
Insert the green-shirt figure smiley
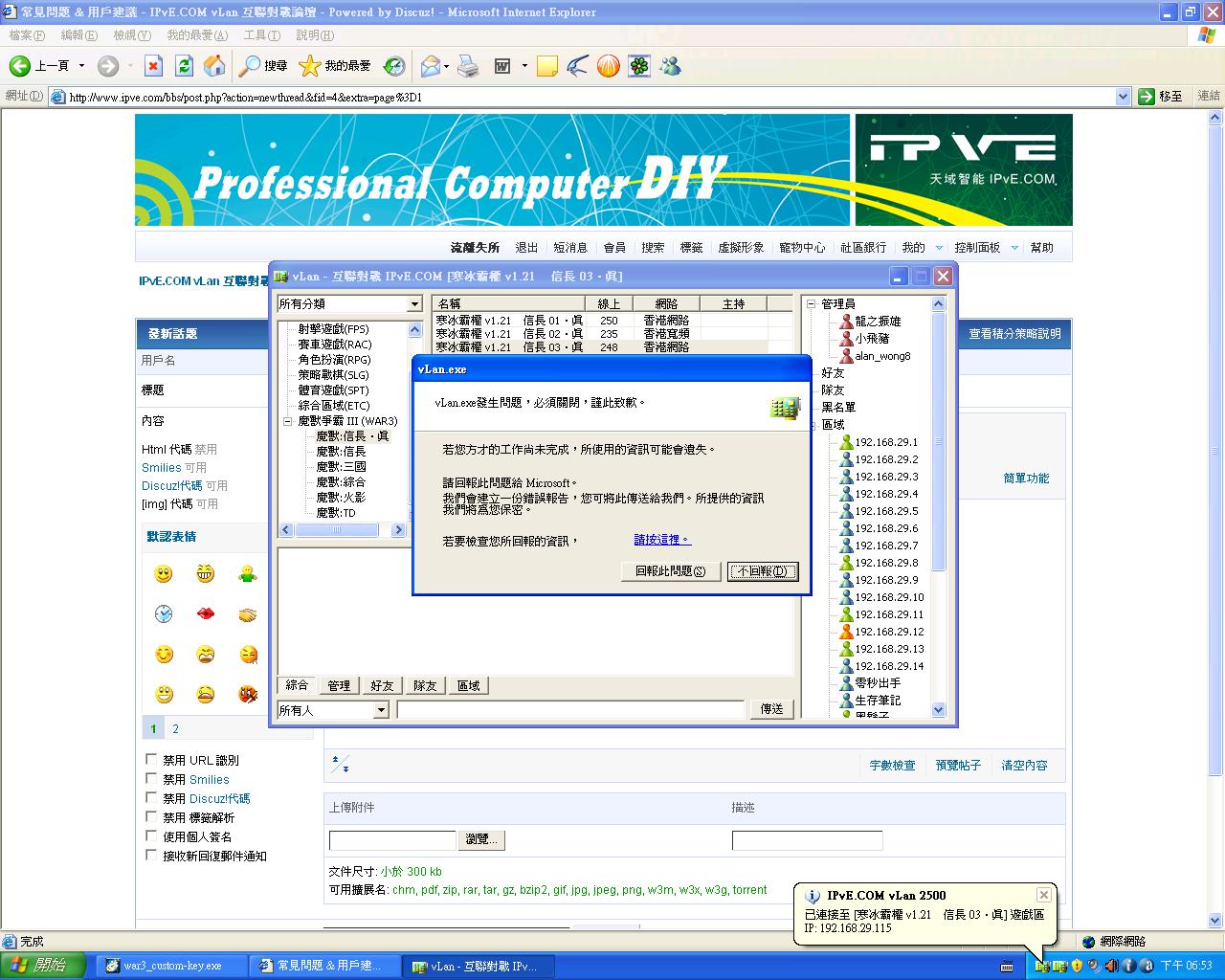(x=248, y=574)
